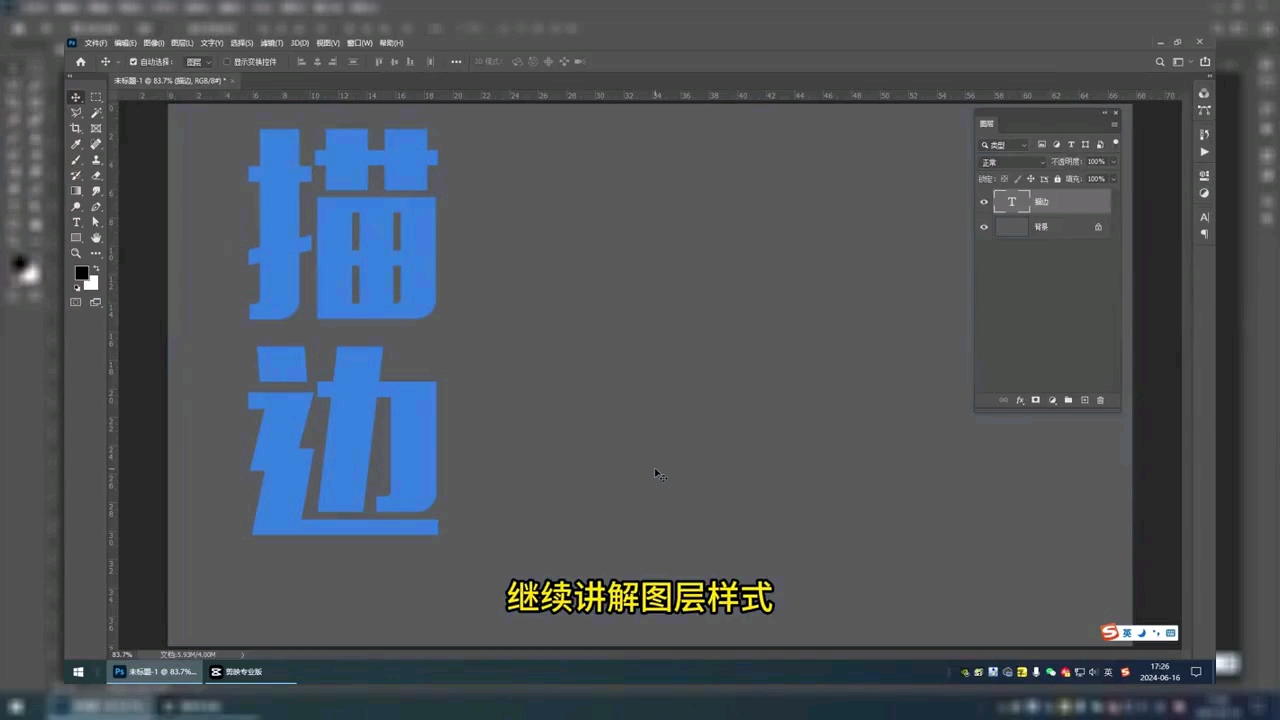Hide the 描边 text layer
Image resolution: width=1280 pixels, height=720 pixels.
click(983, 201)
